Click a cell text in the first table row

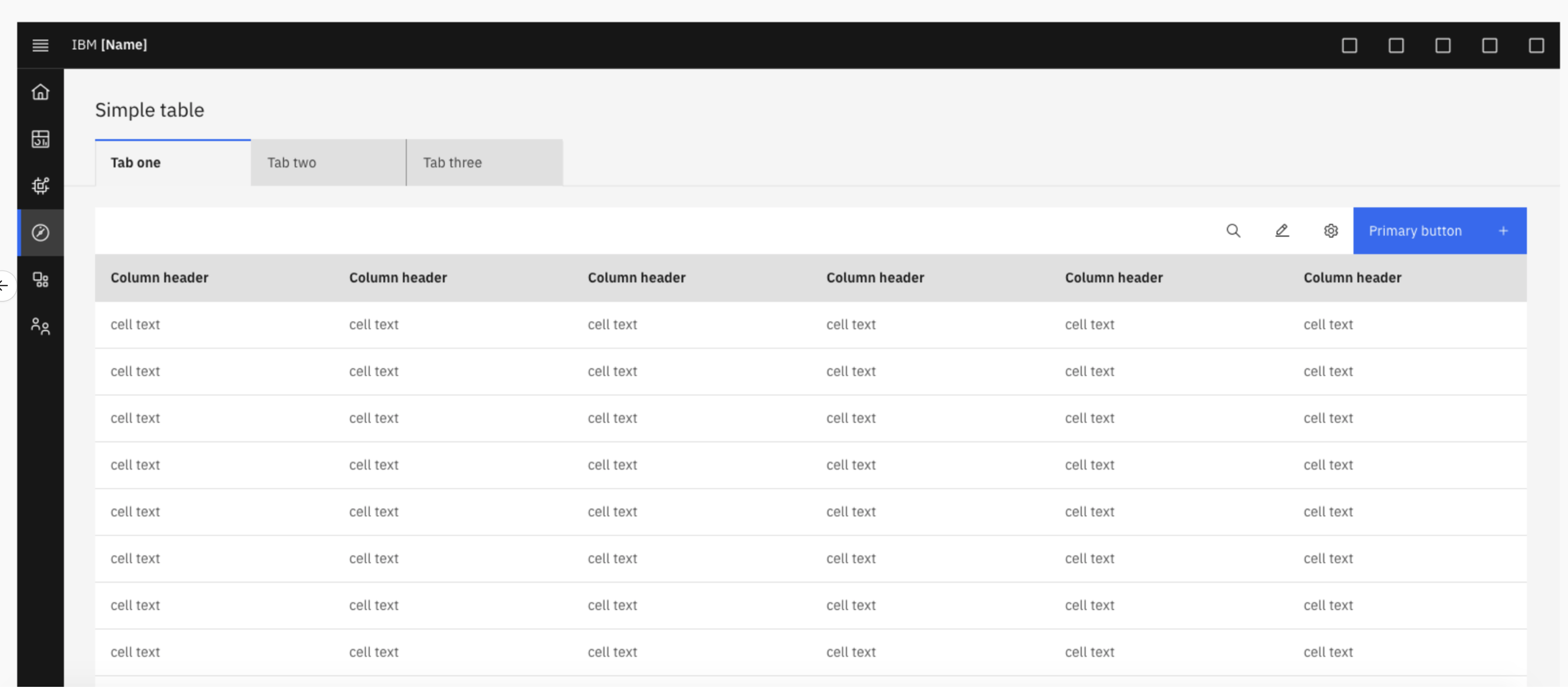click(135, 325)
